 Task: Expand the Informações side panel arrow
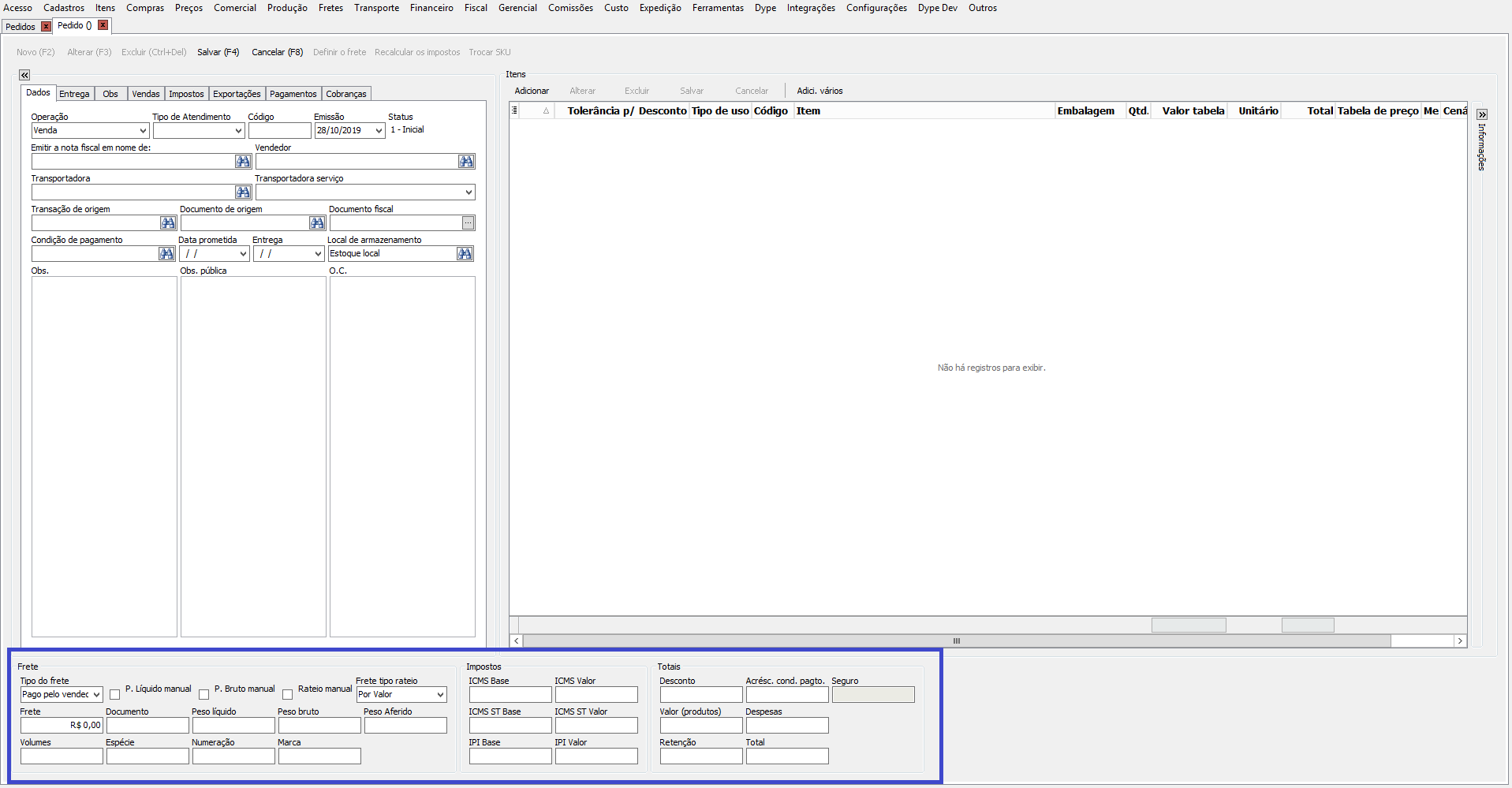tap(1482, 114)
